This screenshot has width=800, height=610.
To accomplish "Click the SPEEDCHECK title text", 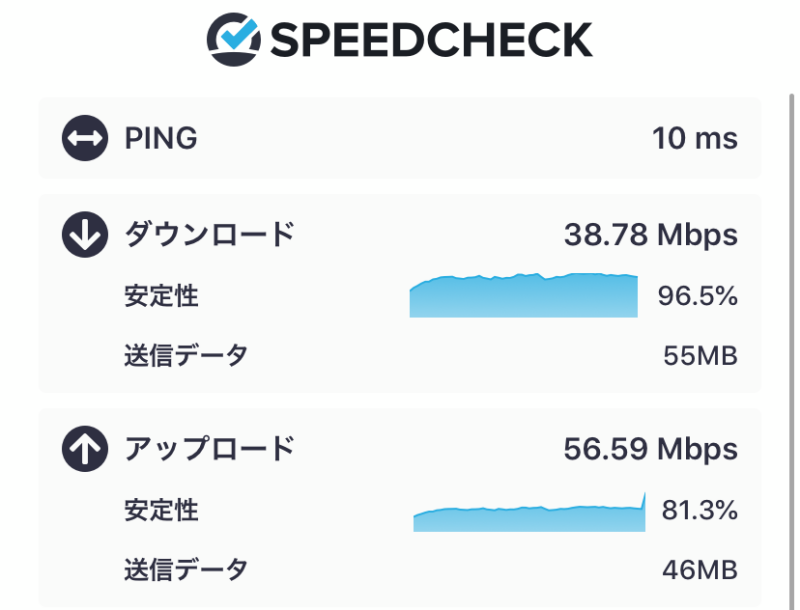I will pyautogui.click(x=431, y=40).
